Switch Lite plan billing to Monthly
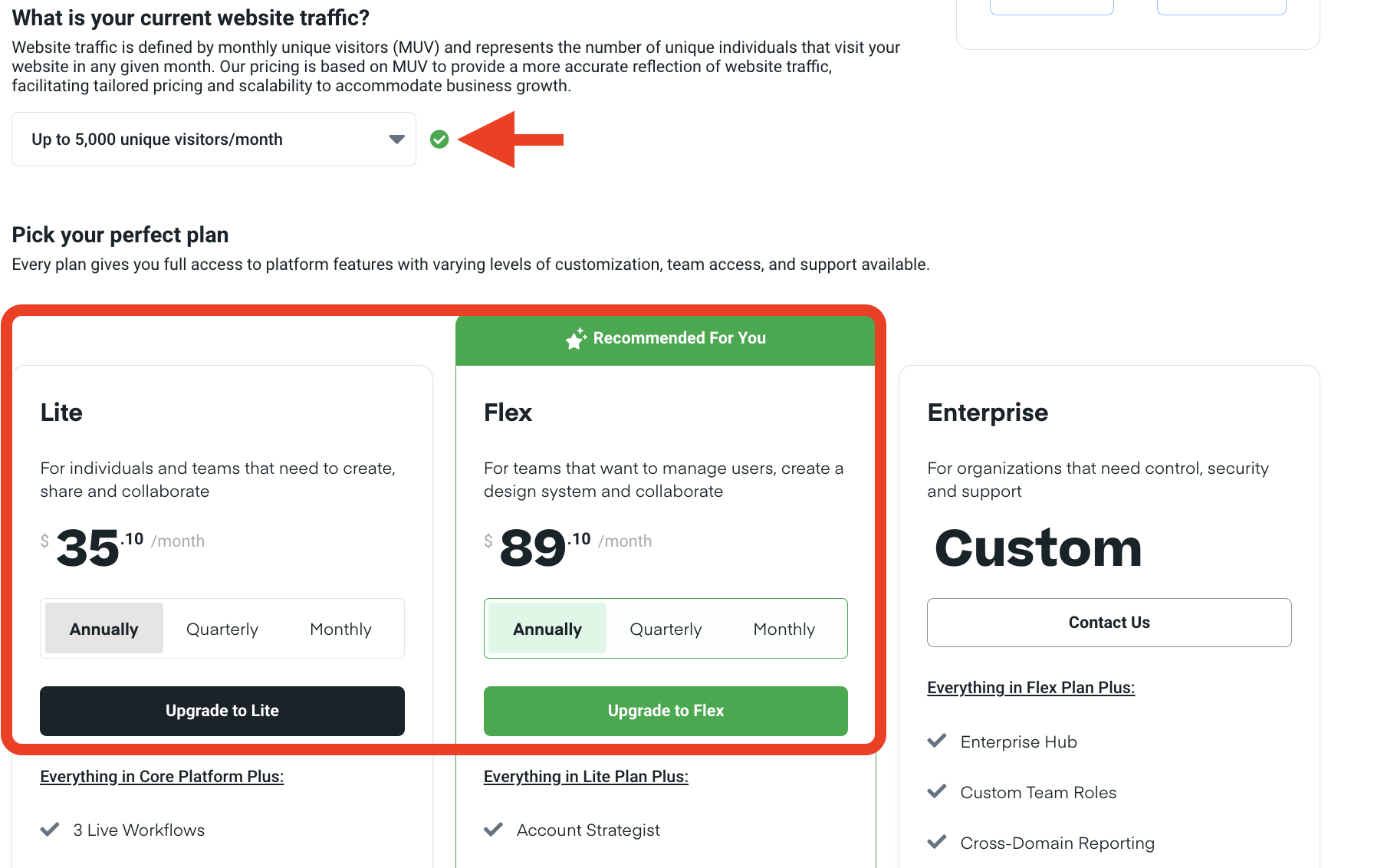 click(x=340, y=629)
